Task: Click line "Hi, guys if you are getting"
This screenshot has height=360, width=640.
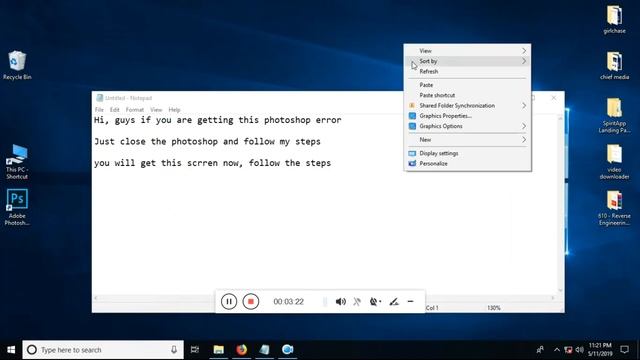Action: 218,120
